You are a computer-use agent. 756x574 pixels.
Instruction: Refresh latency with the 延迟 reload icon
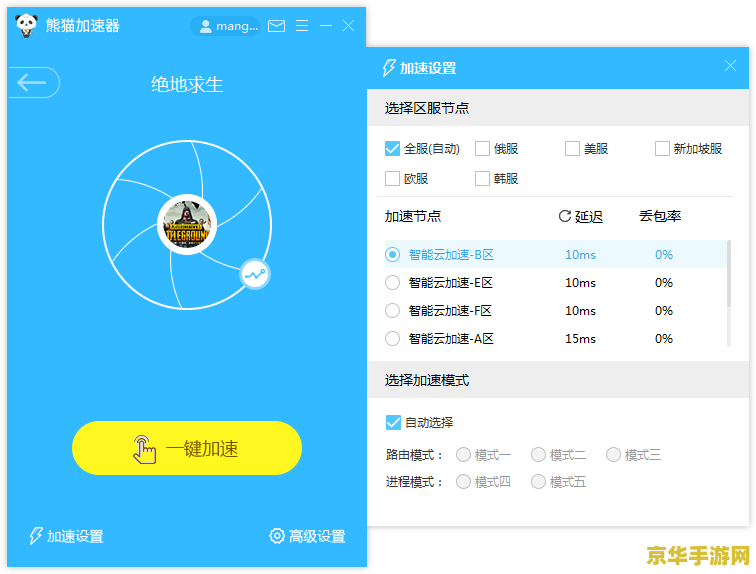click(x=565, y=216)
